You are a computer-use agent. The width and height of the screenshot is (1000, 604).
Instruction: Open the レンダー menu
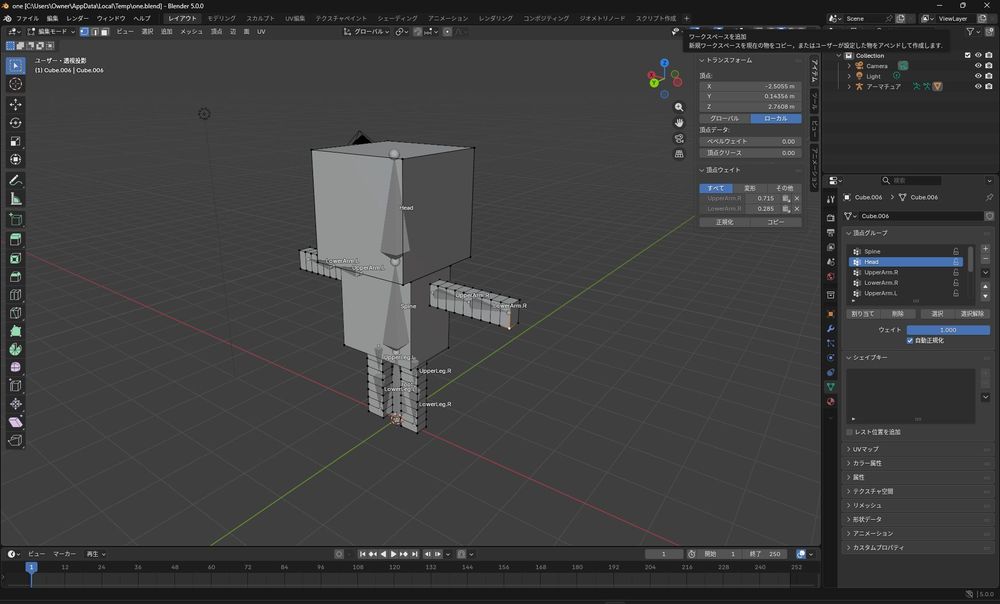pyautogui.click(x=77, y=18)
